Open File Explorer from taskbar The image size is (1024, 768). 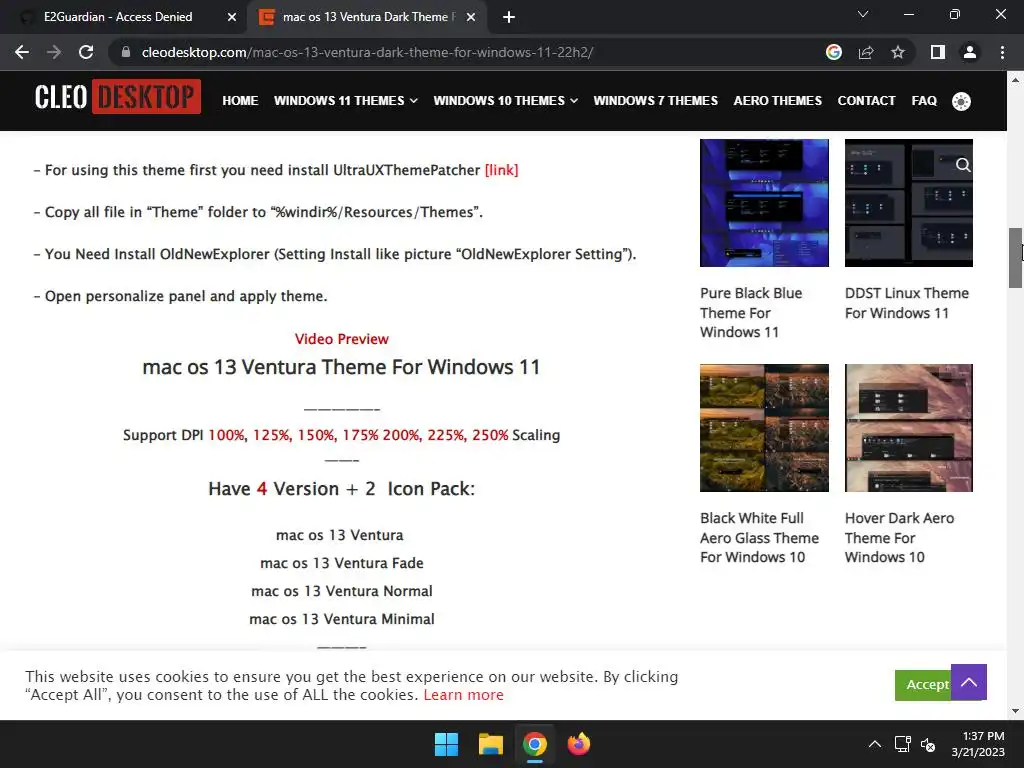coord(490,744)
